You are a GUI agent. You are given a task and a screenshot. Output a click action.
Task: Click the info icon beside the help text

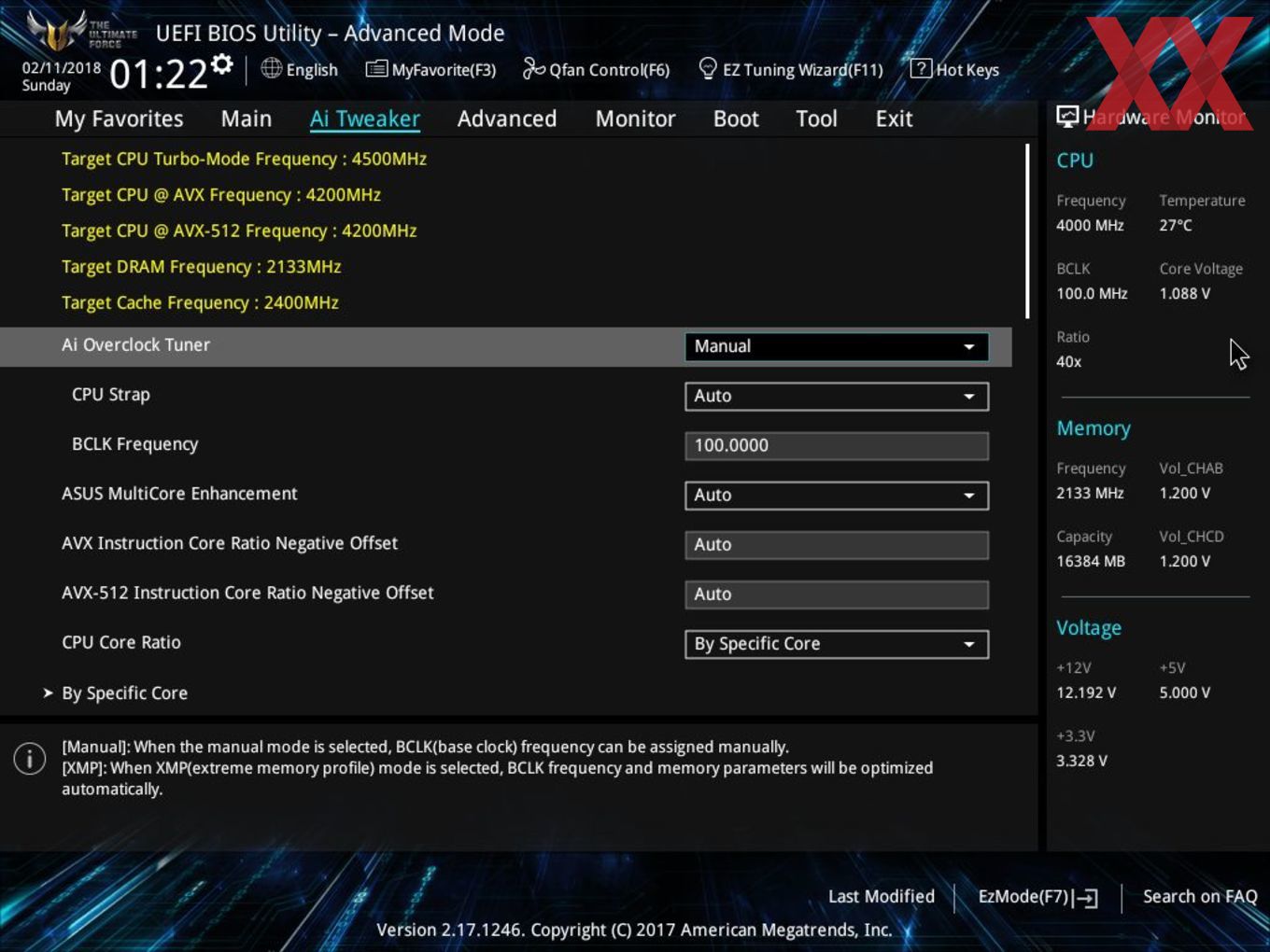pos(30,759)
